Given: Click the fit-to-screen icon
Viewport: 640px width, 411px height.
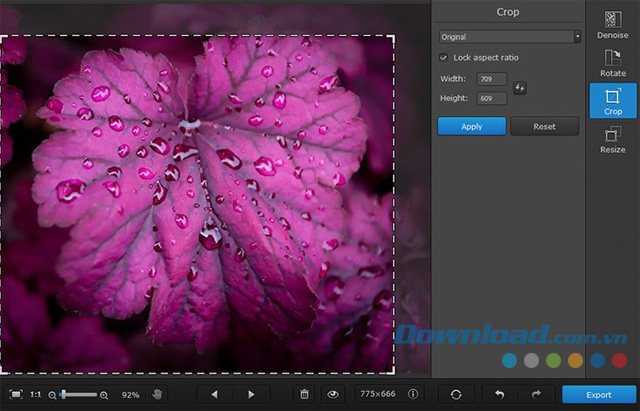Looking at the screenshot, I should coord(15,395).
